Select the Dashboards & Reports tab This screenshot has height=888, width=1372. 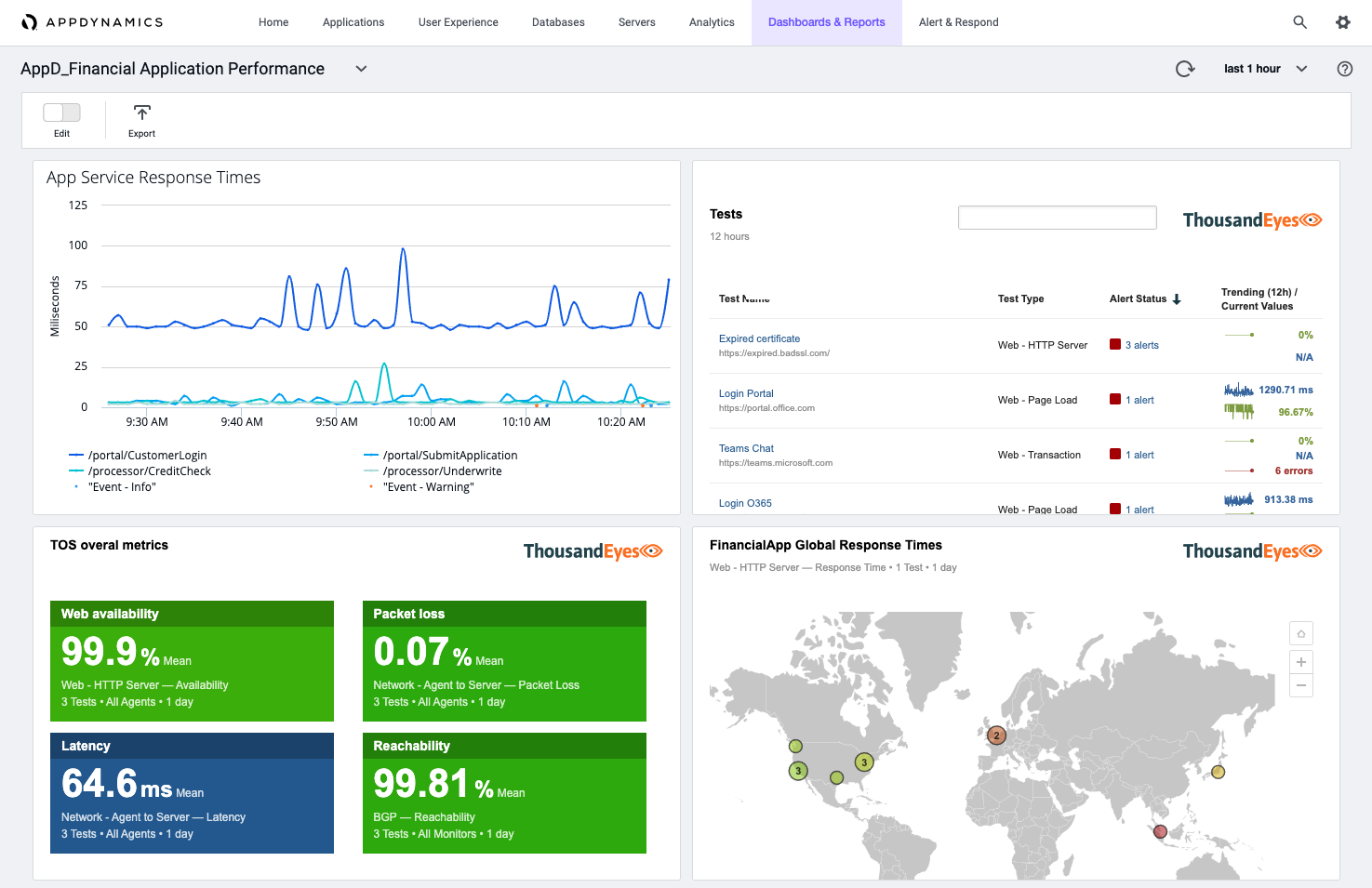[826, 22]
